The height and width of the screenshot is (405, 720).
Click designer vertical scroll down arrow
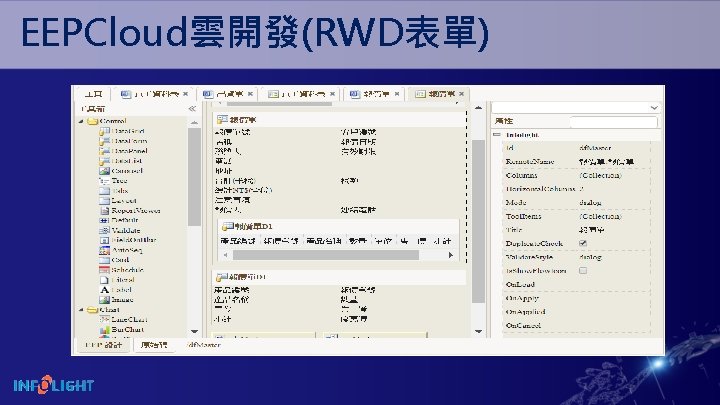[478, 331]
